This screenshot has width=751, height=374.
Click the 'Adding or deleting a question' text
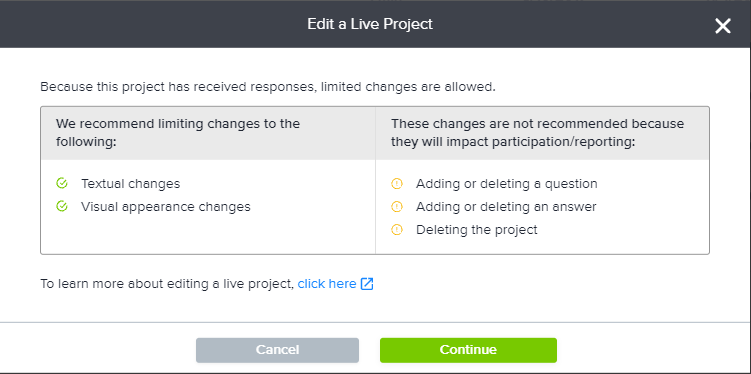pos(507,183)
